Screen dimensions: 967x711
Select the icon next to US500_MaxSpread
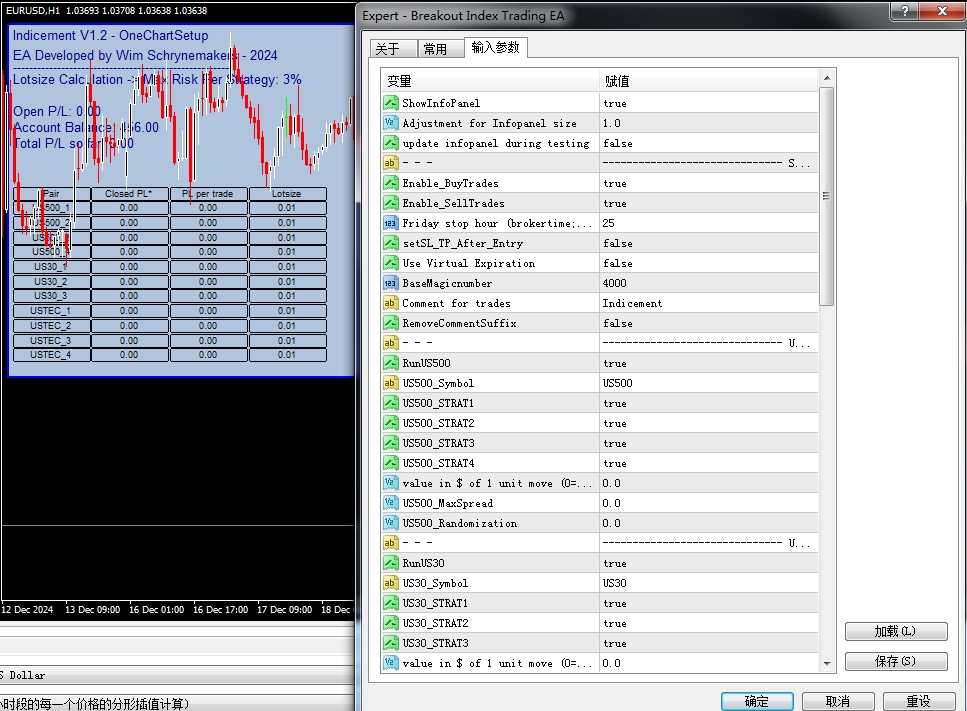tap(391, 503)
